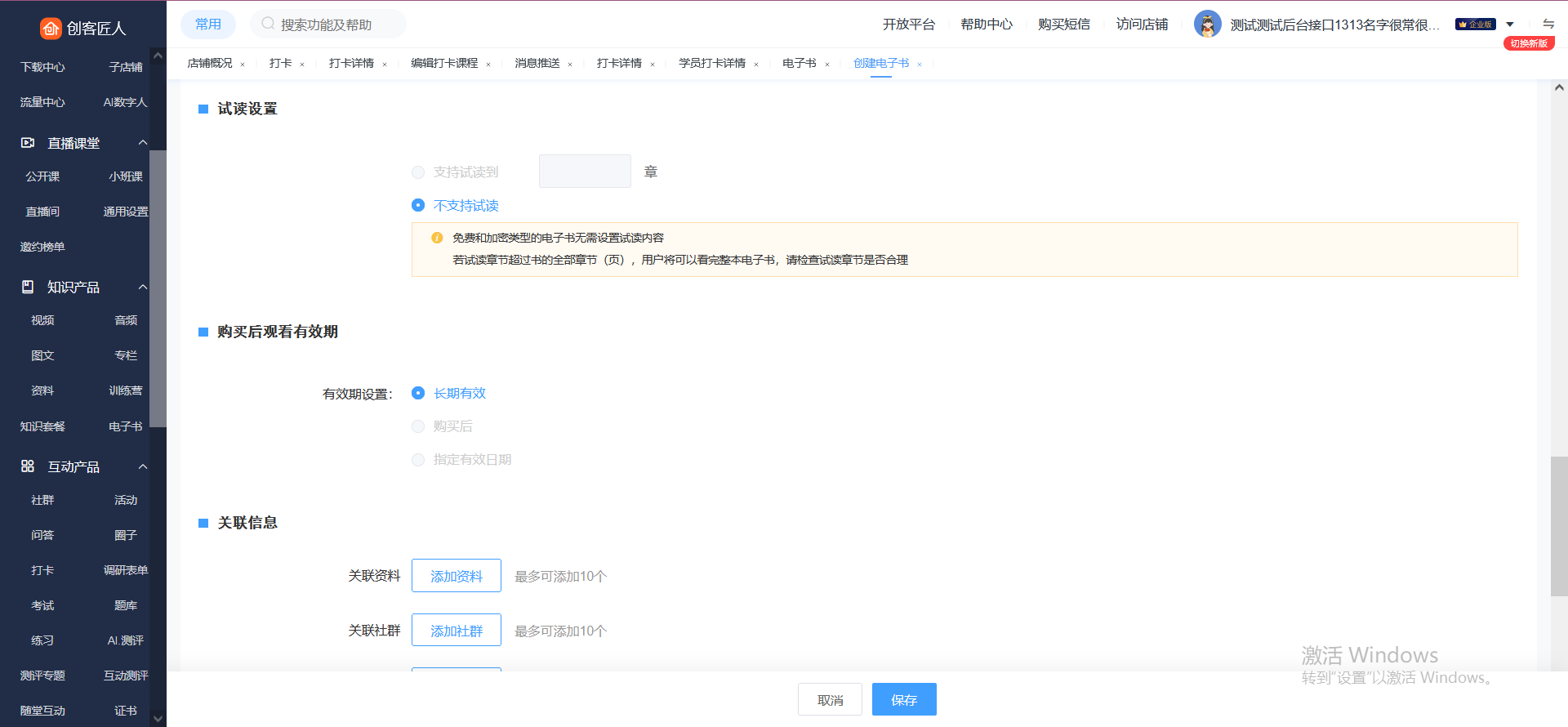Click the 直播课堂 section icon
This screenshot has width=1568, height=727.
tap(28, 143)
